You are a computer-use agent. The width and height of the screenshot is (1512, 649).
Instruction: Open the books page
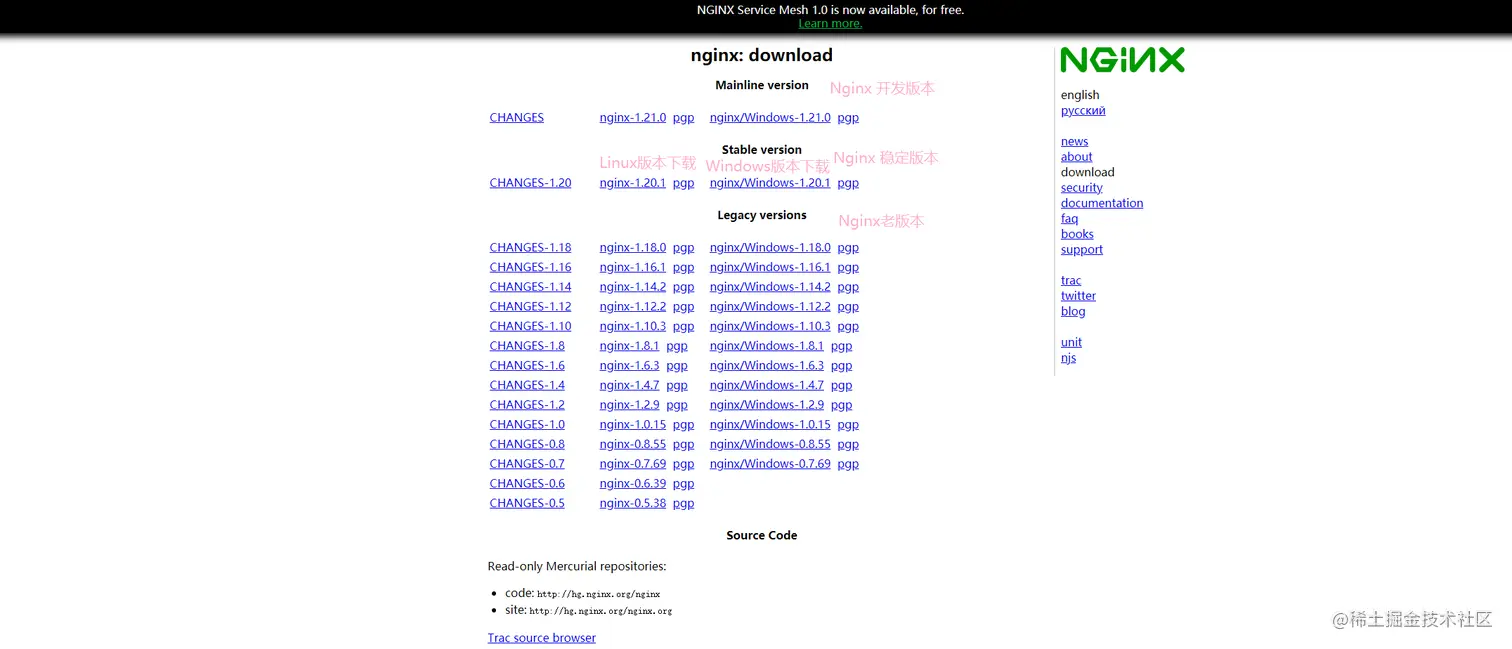[x=1077, y=233]
